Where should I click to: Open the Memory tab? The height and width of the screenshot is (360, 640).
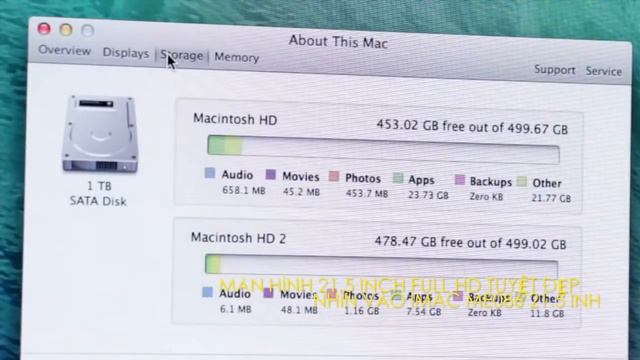click(x=237, y=58)
